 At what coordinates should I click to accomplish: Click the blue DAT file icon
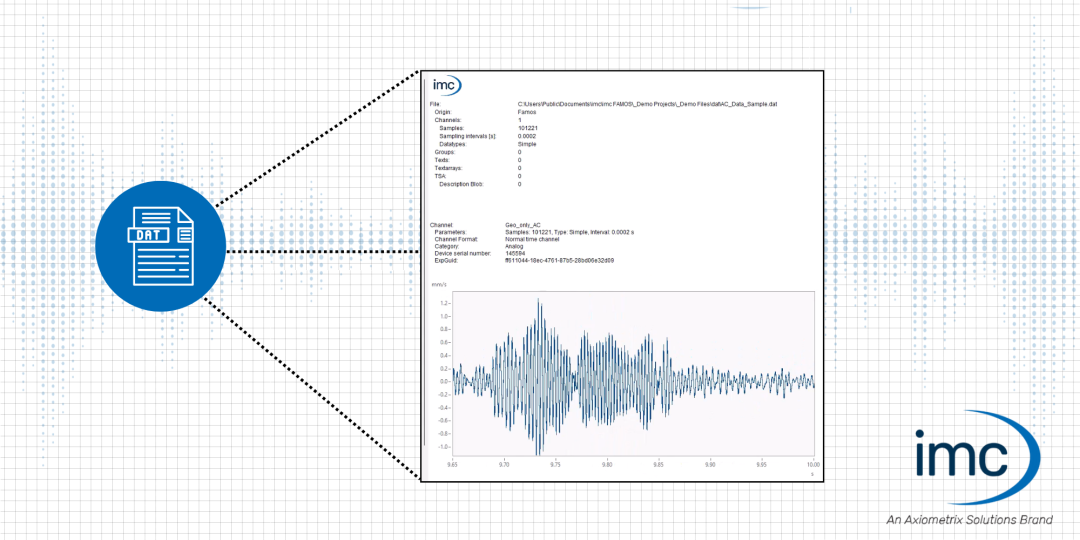160,245
